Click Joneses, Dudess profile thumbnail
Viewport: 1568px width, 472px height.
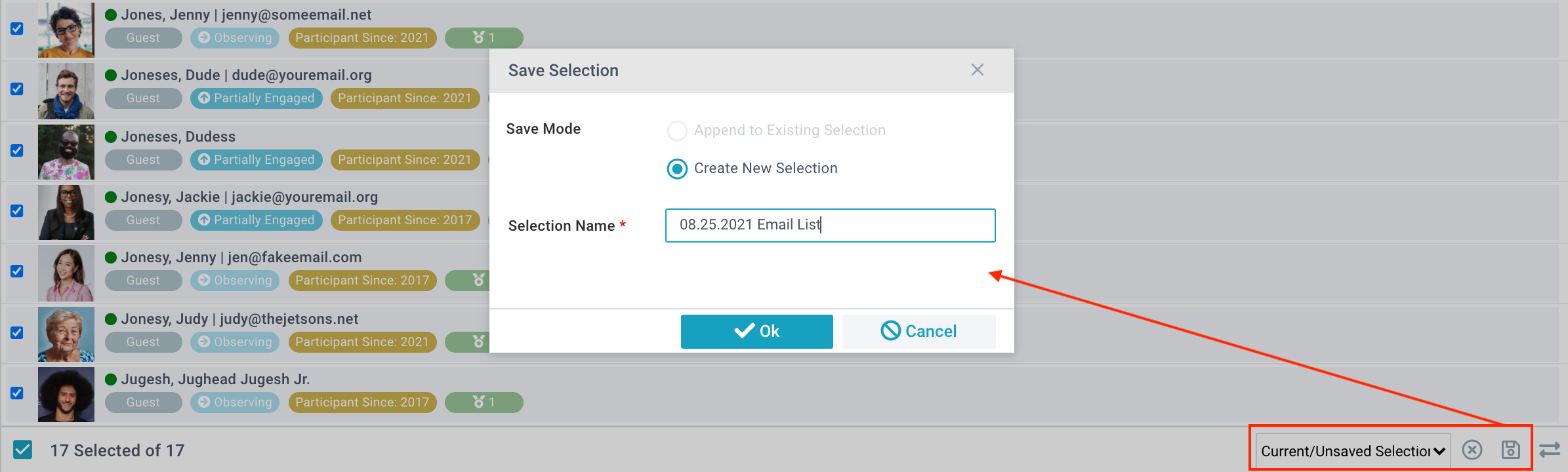click(66, 152)
